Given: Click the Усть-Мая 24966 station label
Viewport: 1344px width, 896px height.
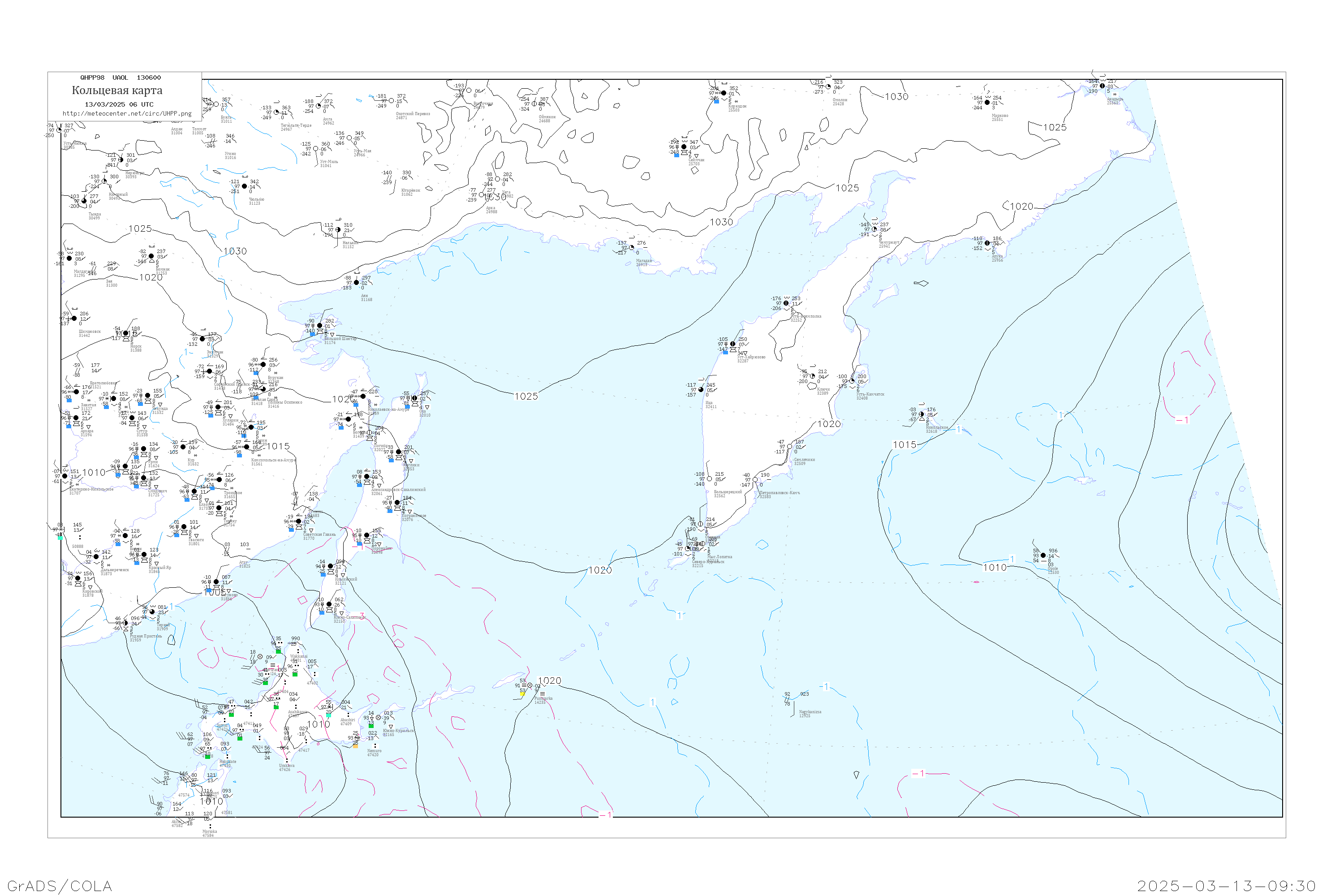Looking at the screenshot, I should click(362, 153).
